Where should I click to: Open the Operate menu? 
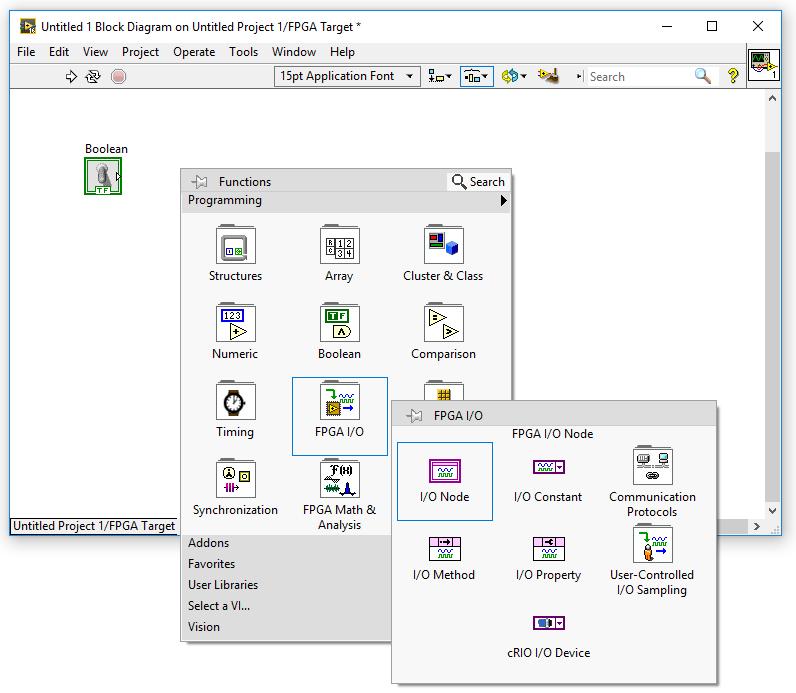click(194, 52)
